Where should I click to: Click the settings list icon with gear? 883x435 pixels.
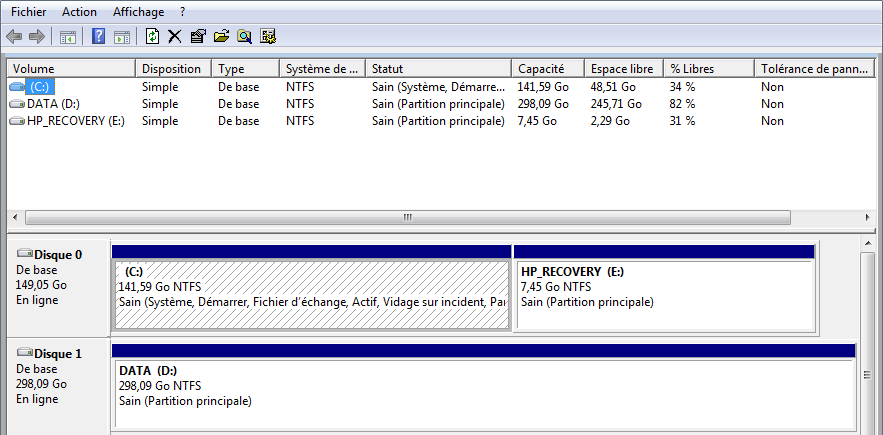[268, 37]
